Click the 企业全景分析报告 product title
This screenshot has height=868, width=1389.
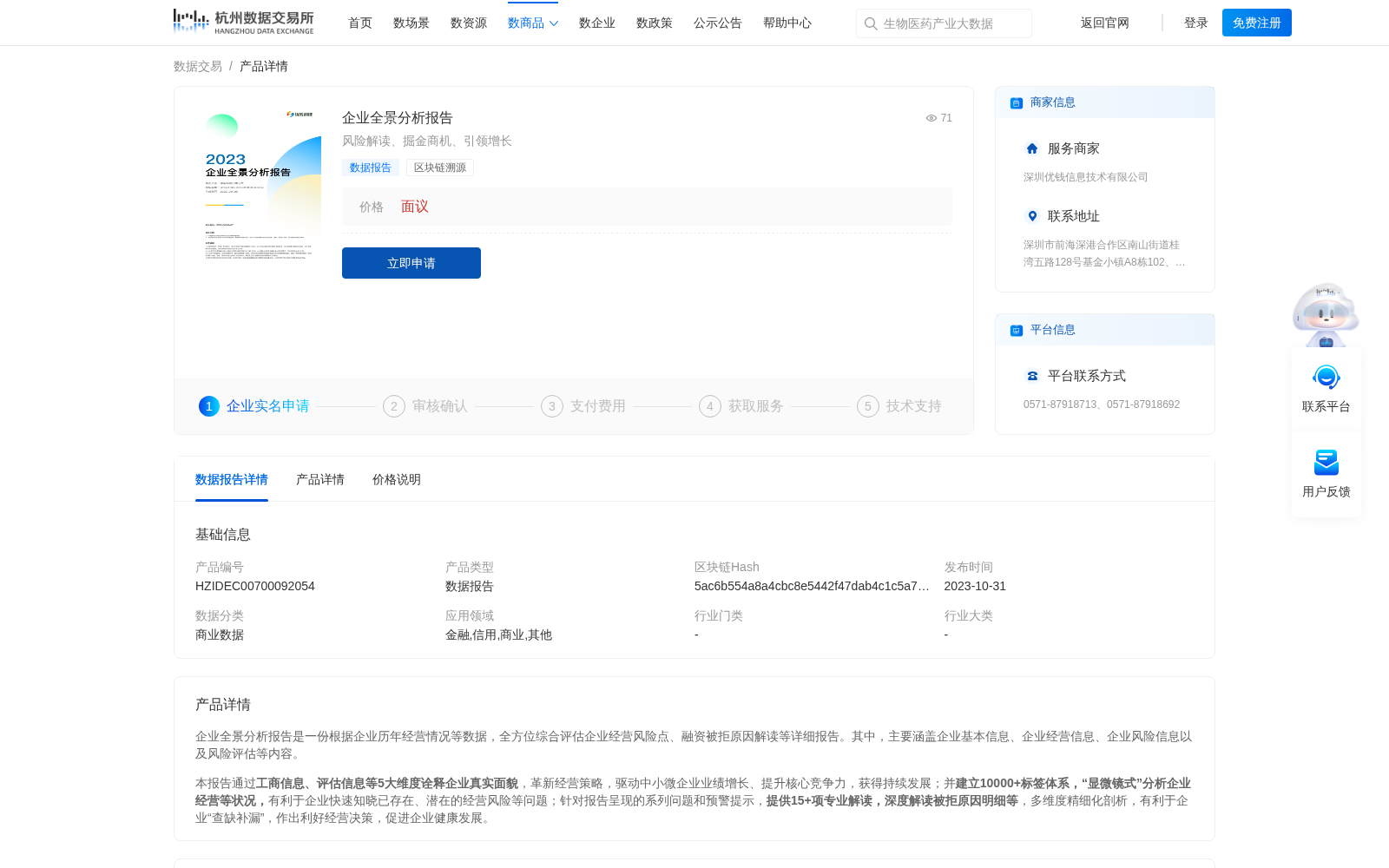[398, 118]
